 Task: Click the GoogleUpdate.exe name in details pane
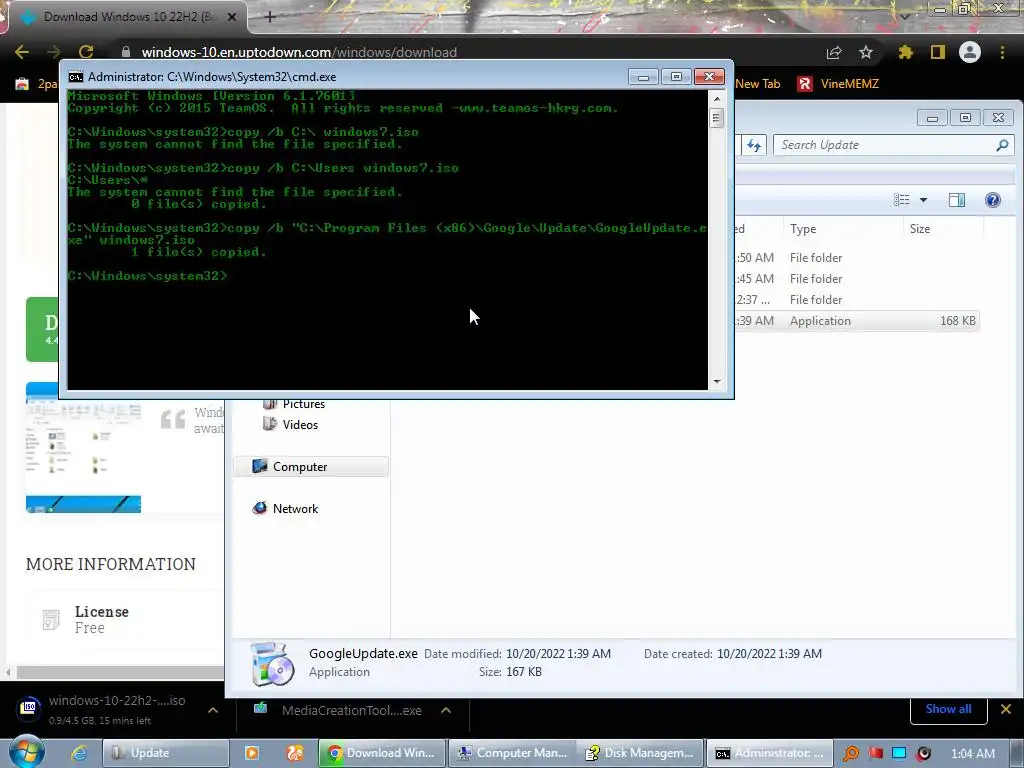point(363,654)
